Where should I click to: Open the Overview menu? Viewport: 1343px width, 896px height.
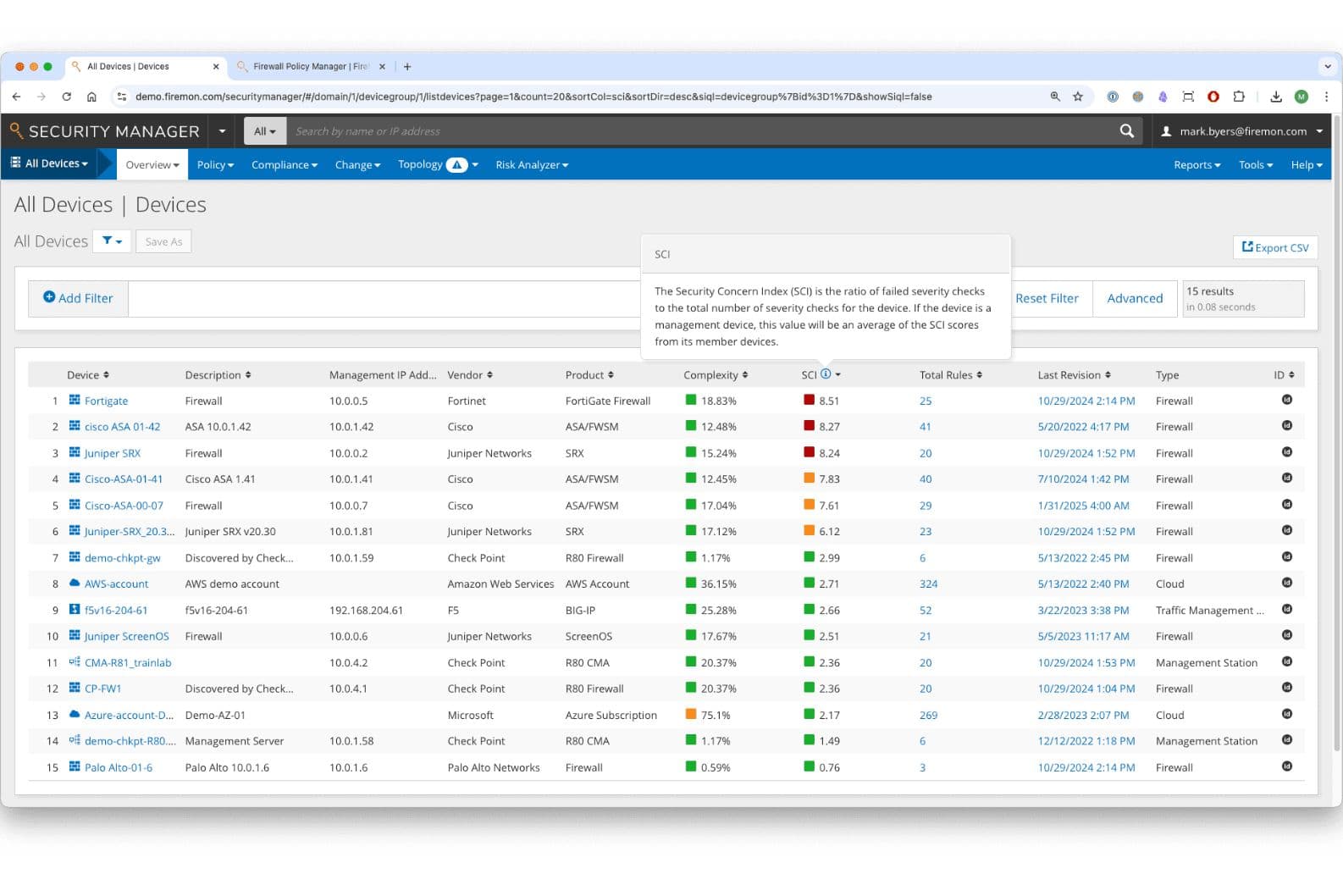152,164
